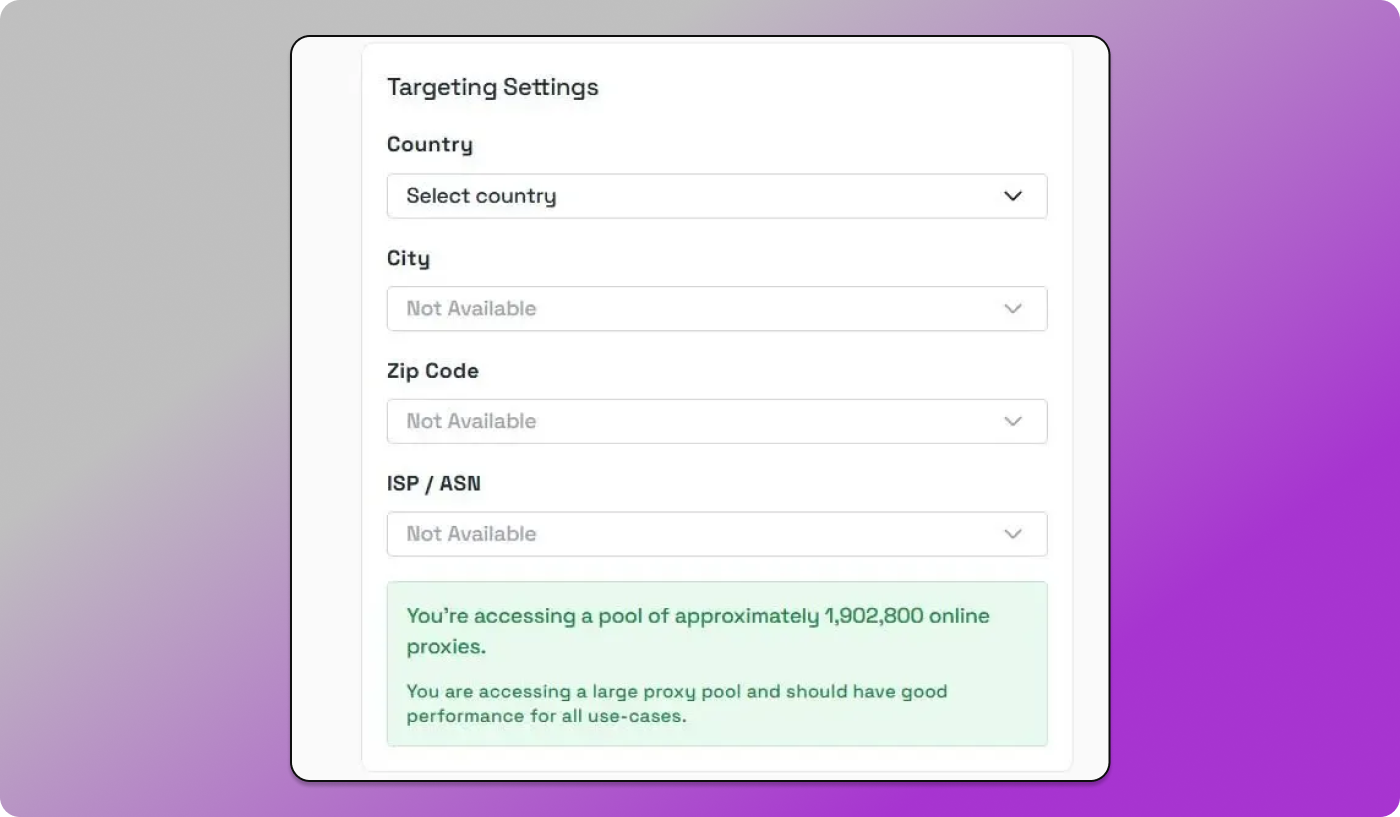
Task: Click the 'Select country' placeholder text
Action: coord(481,196)
